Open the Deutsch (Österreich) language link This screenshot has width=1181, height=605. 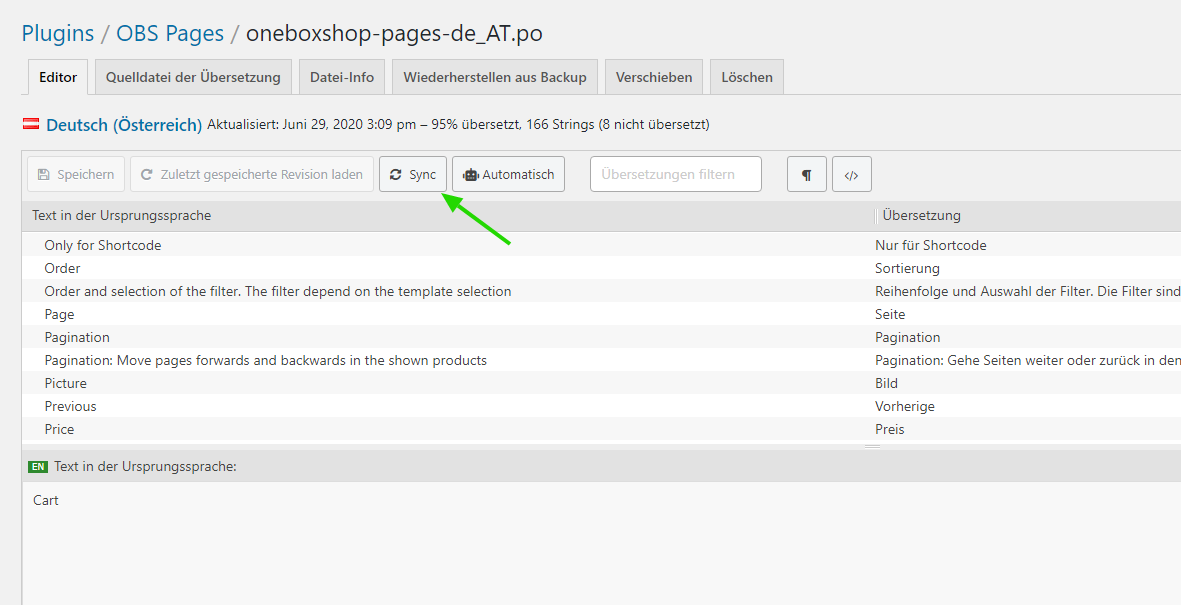(x=124, y=125)
